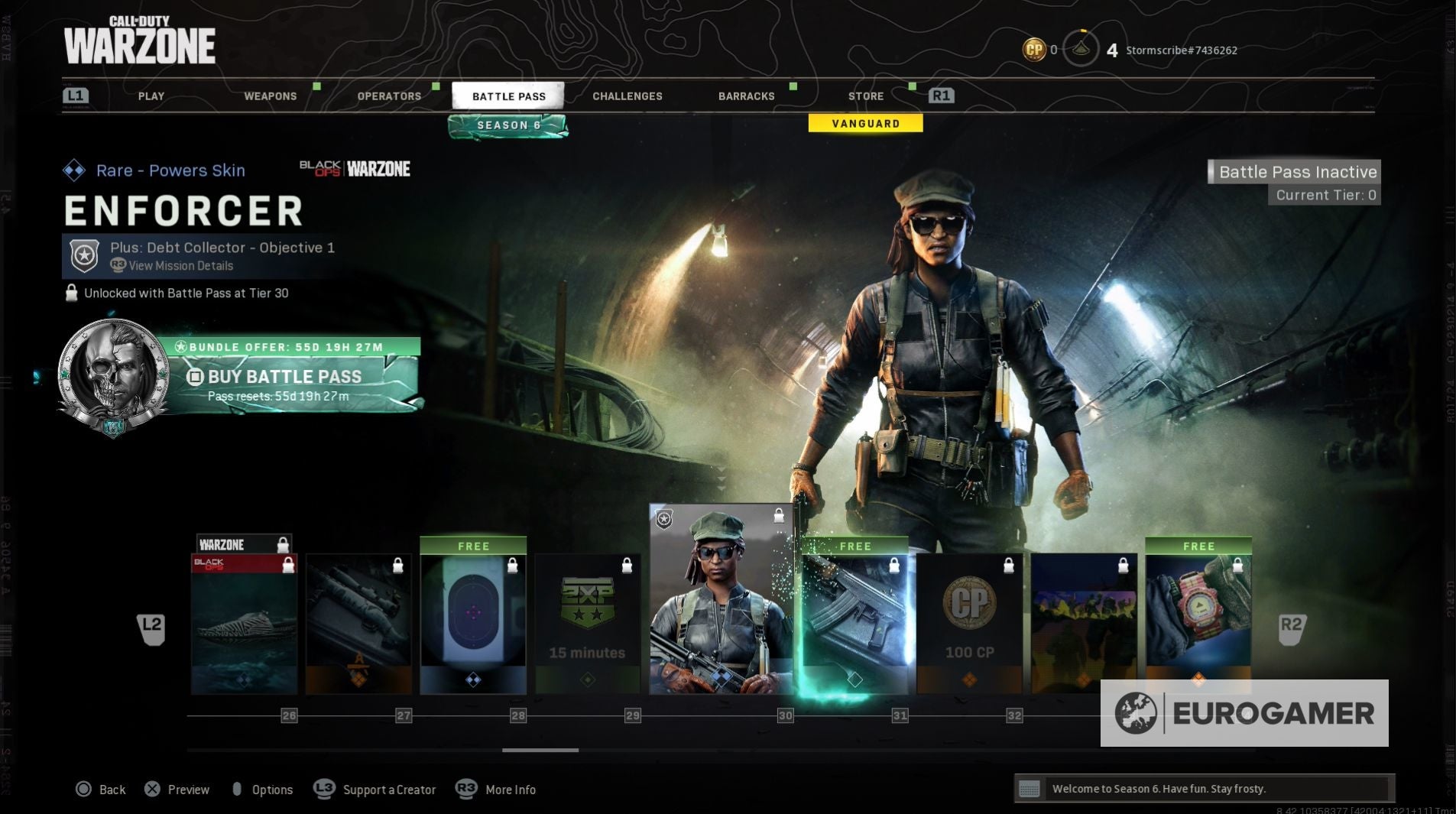Select the tier 33 calling card reward

point(1085,624)
